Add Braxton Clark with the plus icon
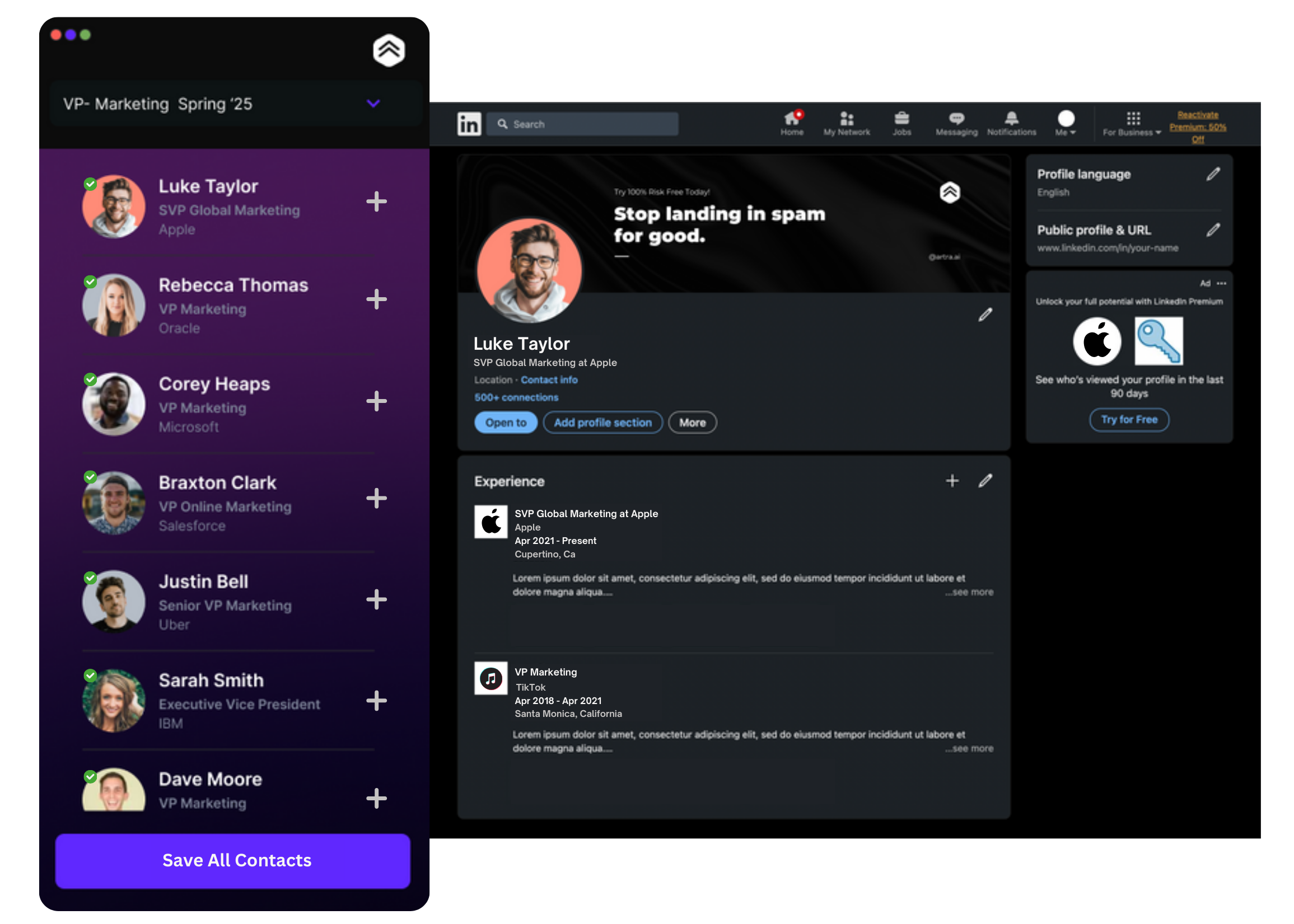The image size is (1294, 924). (x=376, y=499)
